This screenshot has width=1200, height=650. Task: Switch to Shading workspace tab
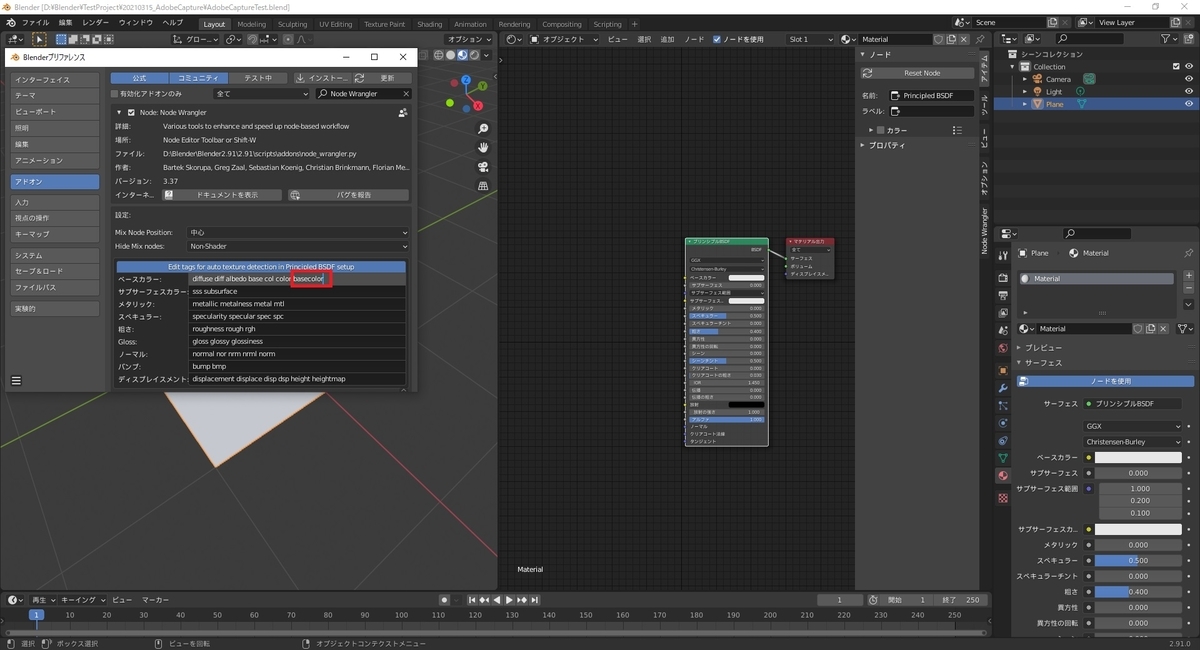click(430, 24)
